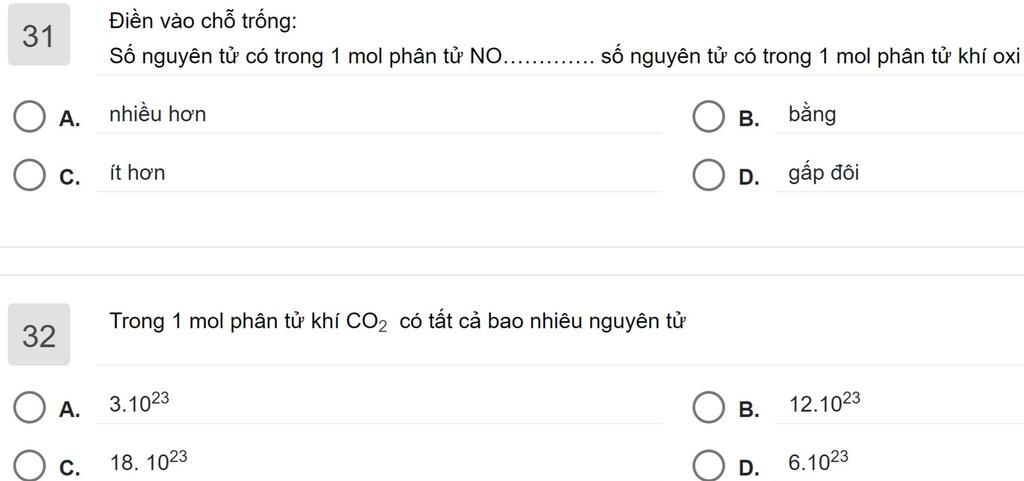
Task: Choose the answer text '6.10^23'
Action: (x=818, y=461)
